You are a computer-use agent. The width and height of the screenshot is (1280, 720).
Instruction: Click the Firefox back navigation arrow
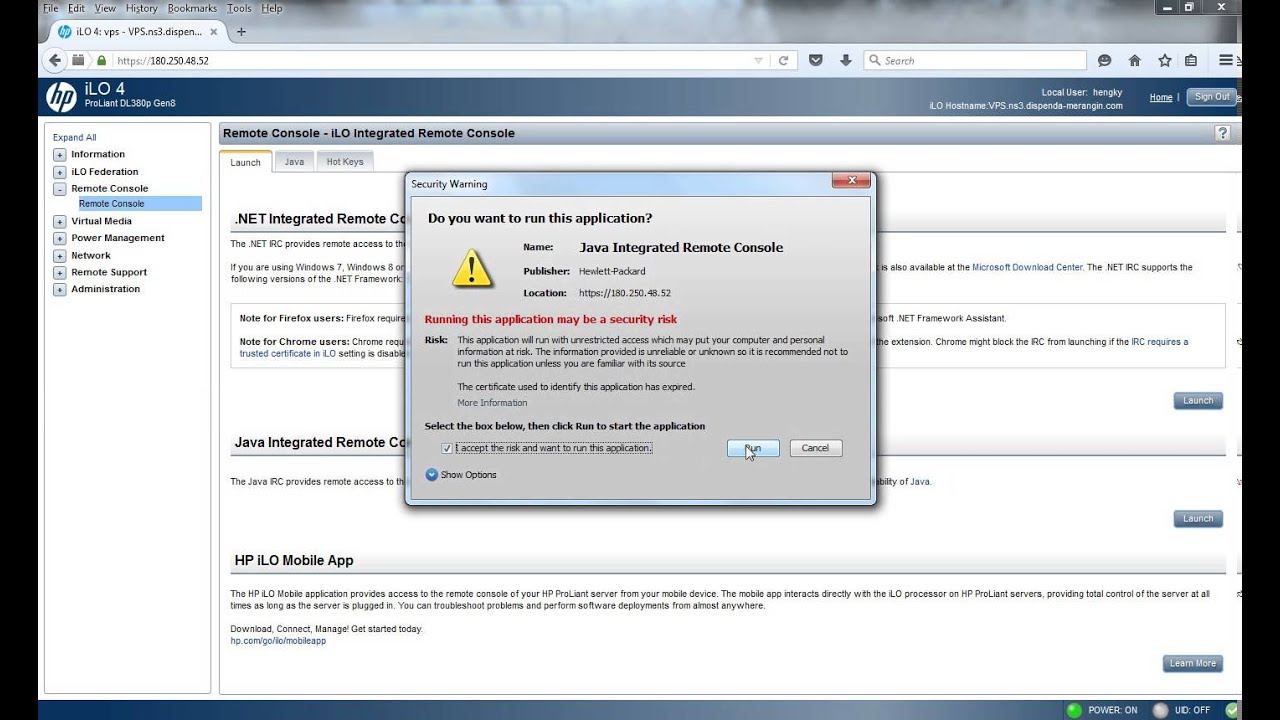(54, 60)
